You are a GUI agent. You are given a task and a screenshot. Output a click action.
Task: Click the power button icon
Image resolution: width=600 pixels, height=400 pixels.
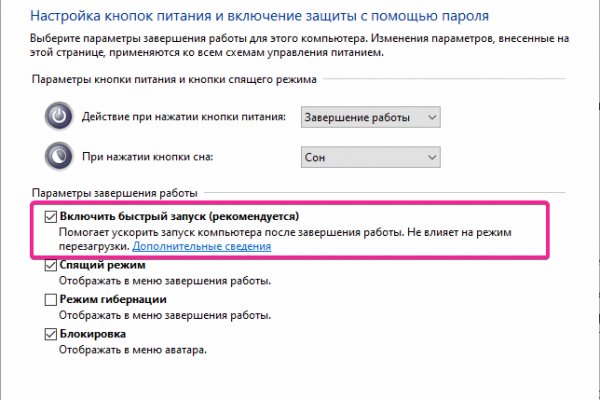coord(59,117)
